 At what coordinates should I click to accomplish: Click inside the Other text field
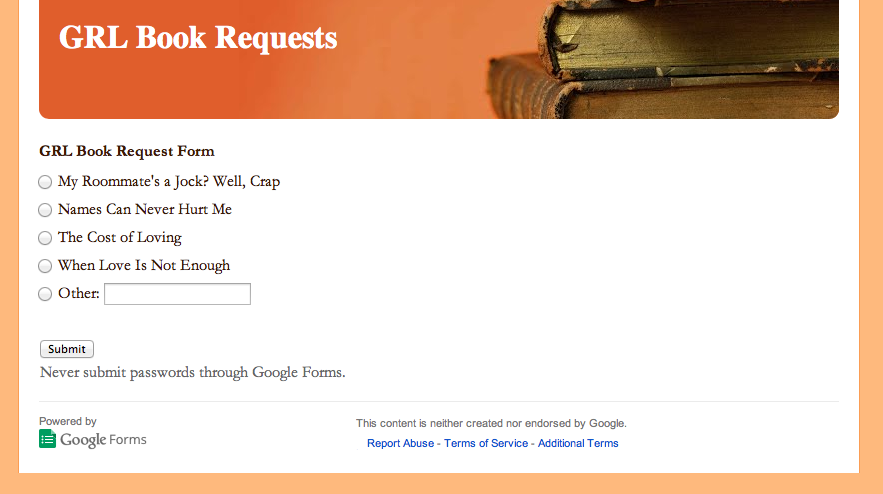click(177, 294)
